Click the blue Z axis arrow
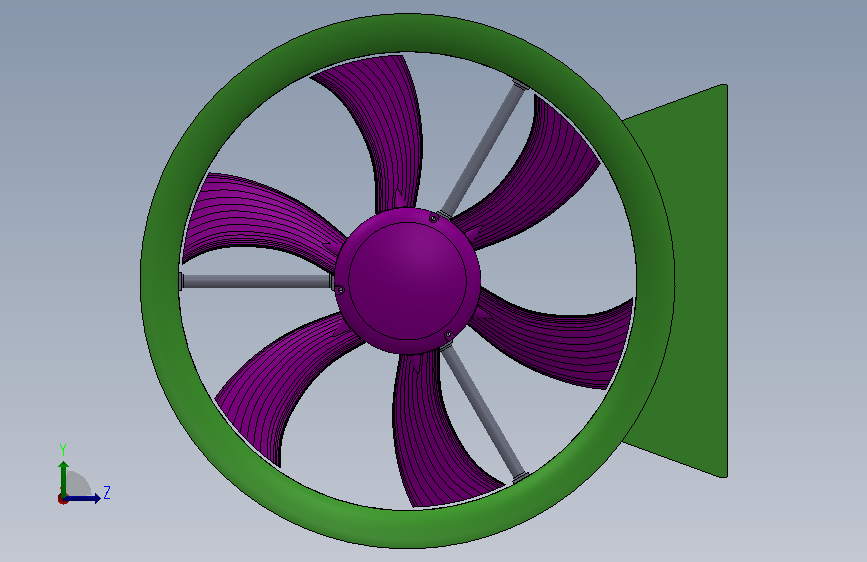Viewport: 867px width, 562px height. pos(83,498)
